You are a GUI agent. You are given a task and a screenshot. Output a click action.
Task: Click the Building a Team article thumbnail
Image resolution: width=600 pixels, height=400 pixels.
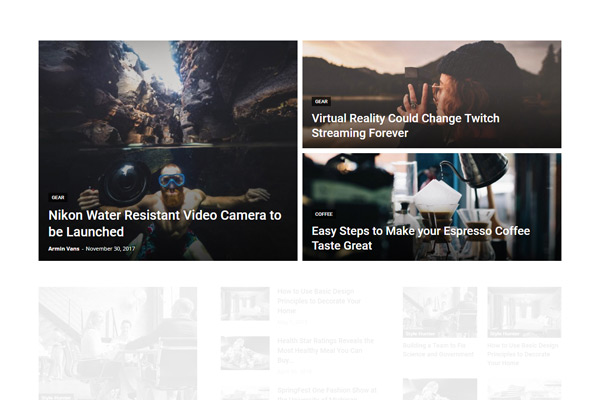tap(439, 310)
